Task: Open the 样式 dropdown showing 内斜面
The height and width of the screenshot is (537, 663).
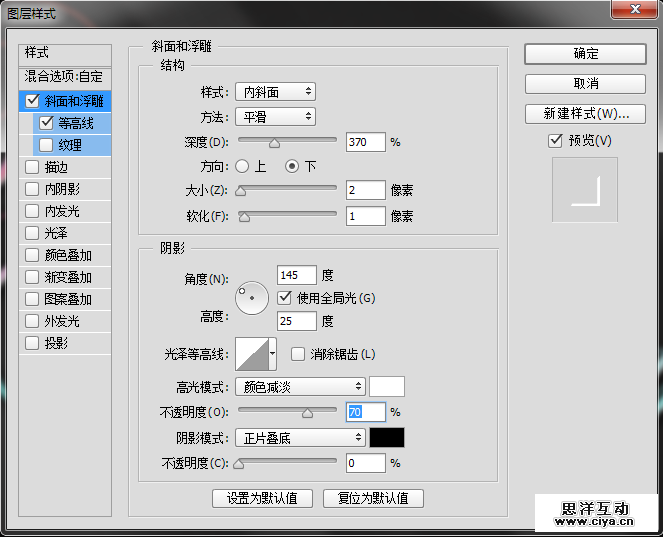Action: click(275, 92)
